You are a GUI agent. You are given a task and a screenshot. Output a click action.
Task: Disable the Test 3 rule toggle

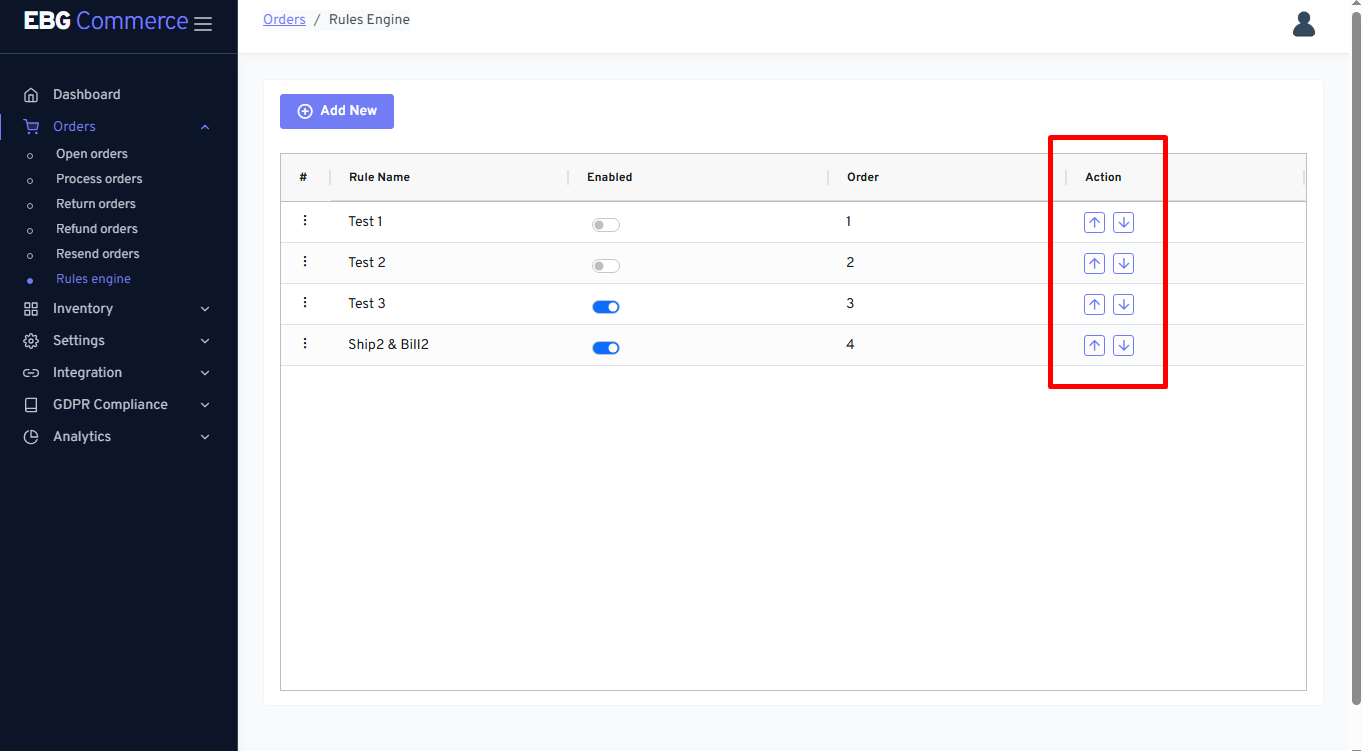(x=605, y=307)
